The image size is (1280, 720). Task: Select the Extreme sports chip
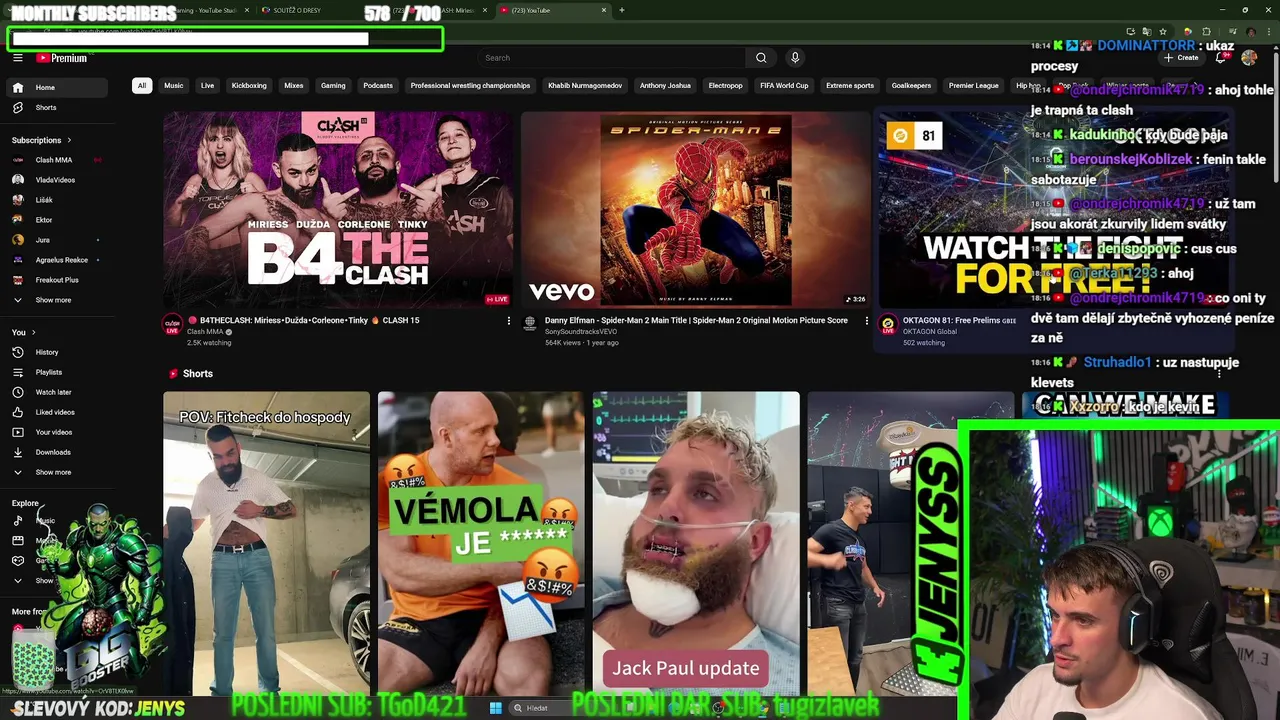point(850,86)
